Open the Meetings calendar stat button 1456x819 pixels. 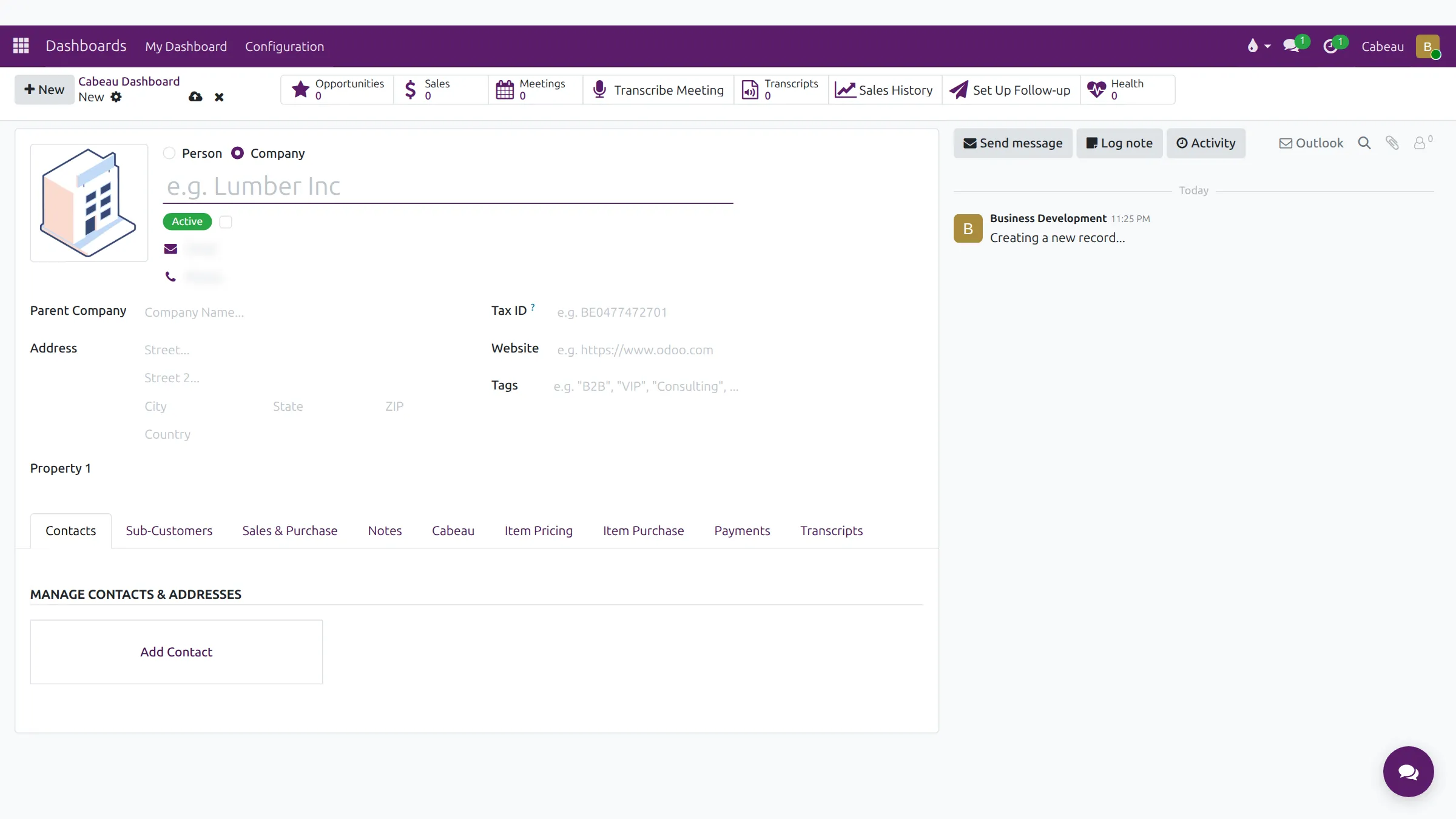pyautogui.click(x=536, y=90)
